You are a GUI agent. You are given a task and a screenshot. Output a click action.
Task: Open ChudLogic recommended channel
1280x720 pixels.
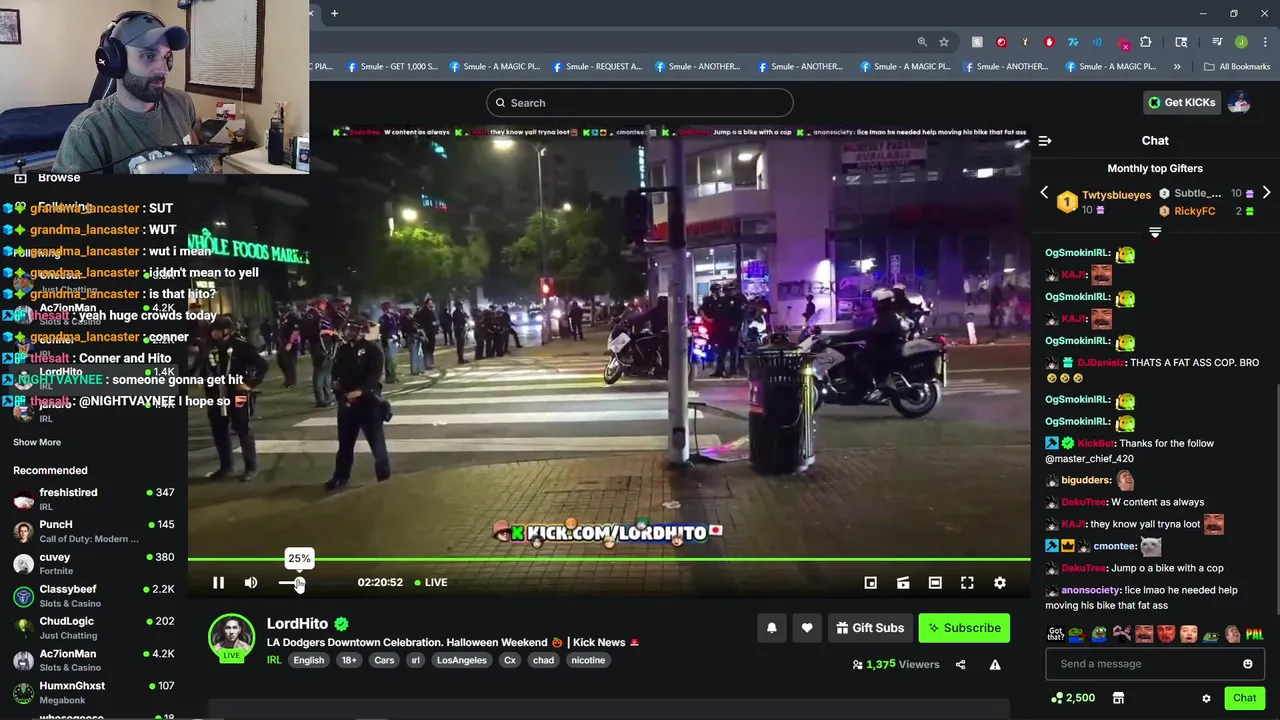(93, 628)
